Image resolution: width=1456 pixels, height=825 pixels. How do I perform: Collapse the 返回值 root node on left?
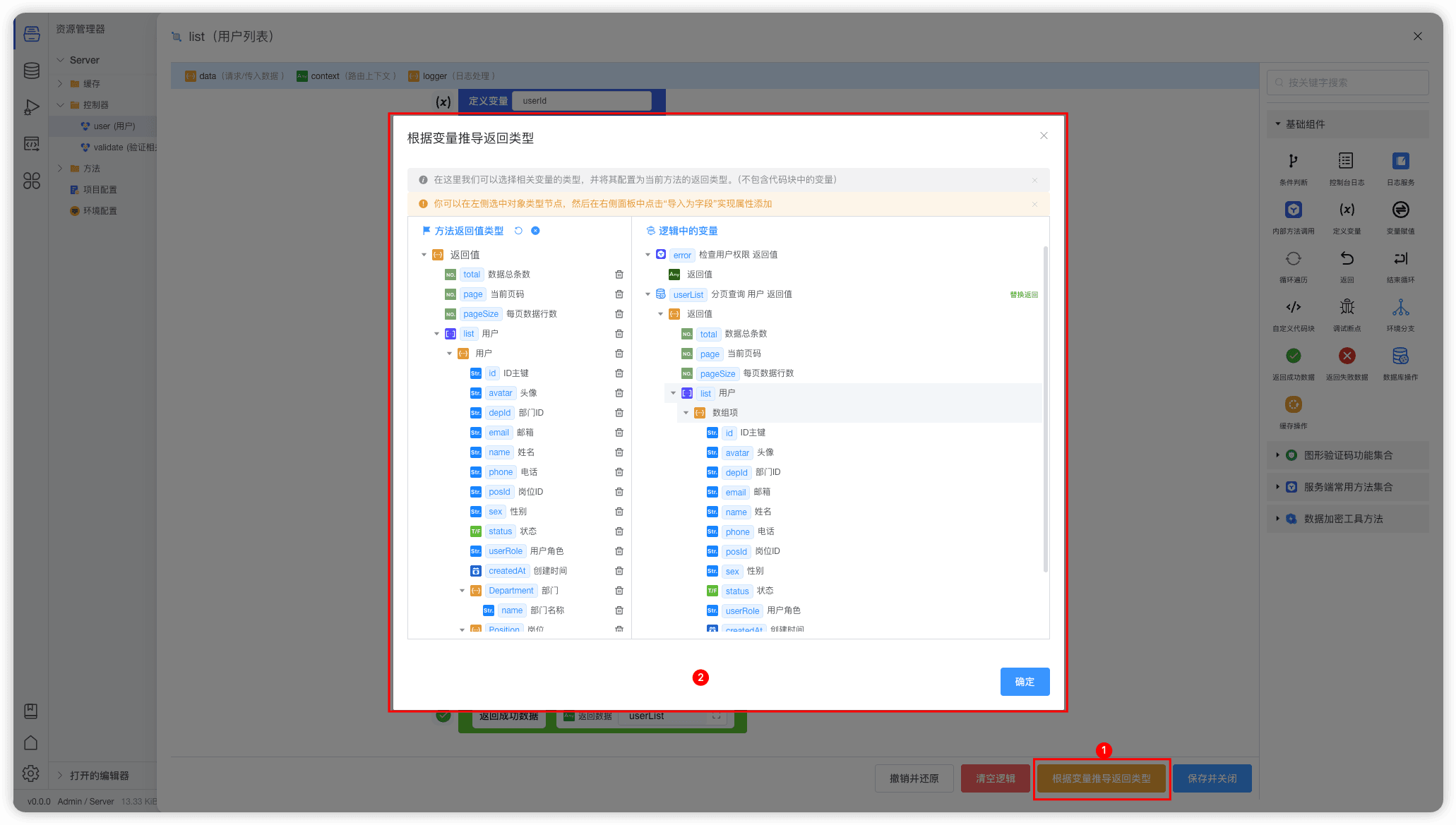click(424, 255)
